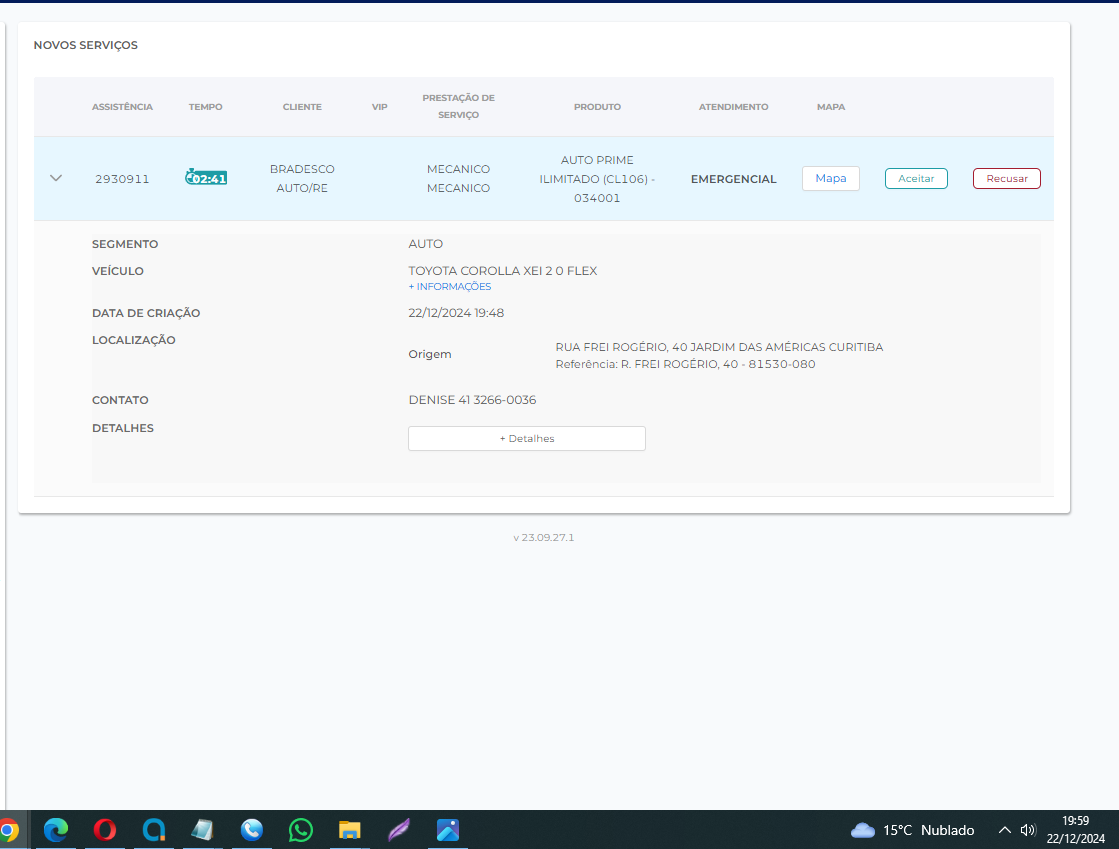This screenshot has height=849, width=1119.
Task: Open File Explorer from the taskbar
Action: click(349, 830)
